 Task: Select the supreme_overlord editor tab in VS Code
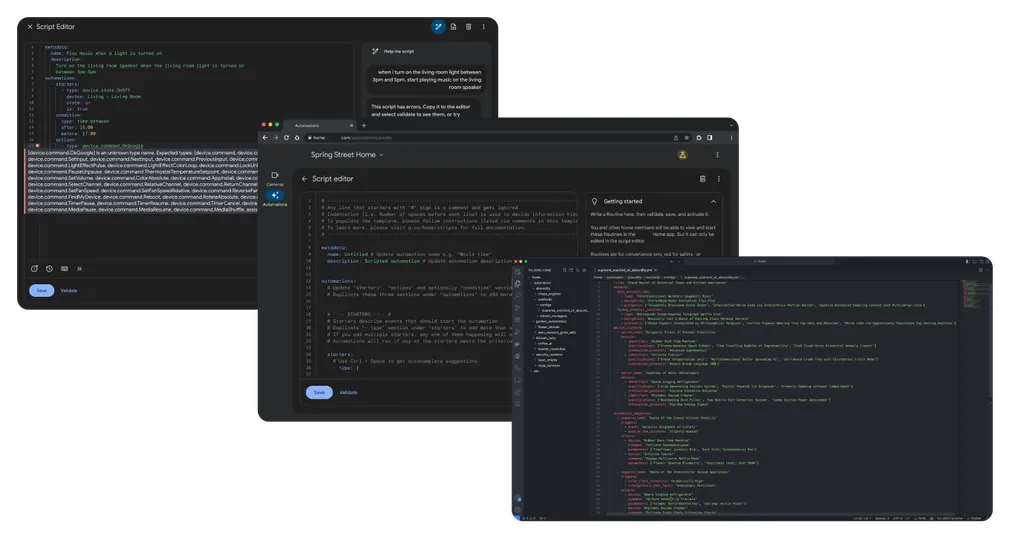tap(625, 270)
